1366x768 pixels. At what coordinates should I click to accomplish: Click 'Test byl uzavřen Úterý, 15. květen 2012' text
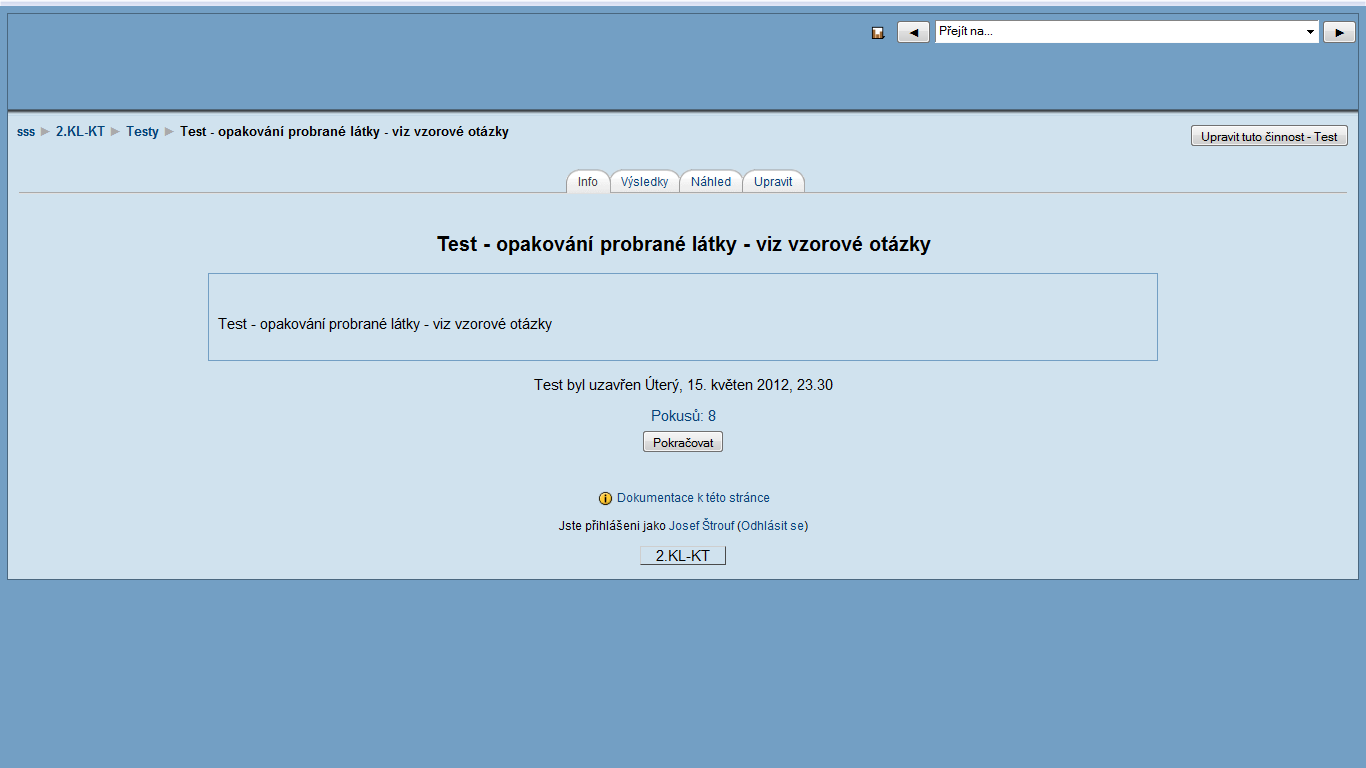683,385
